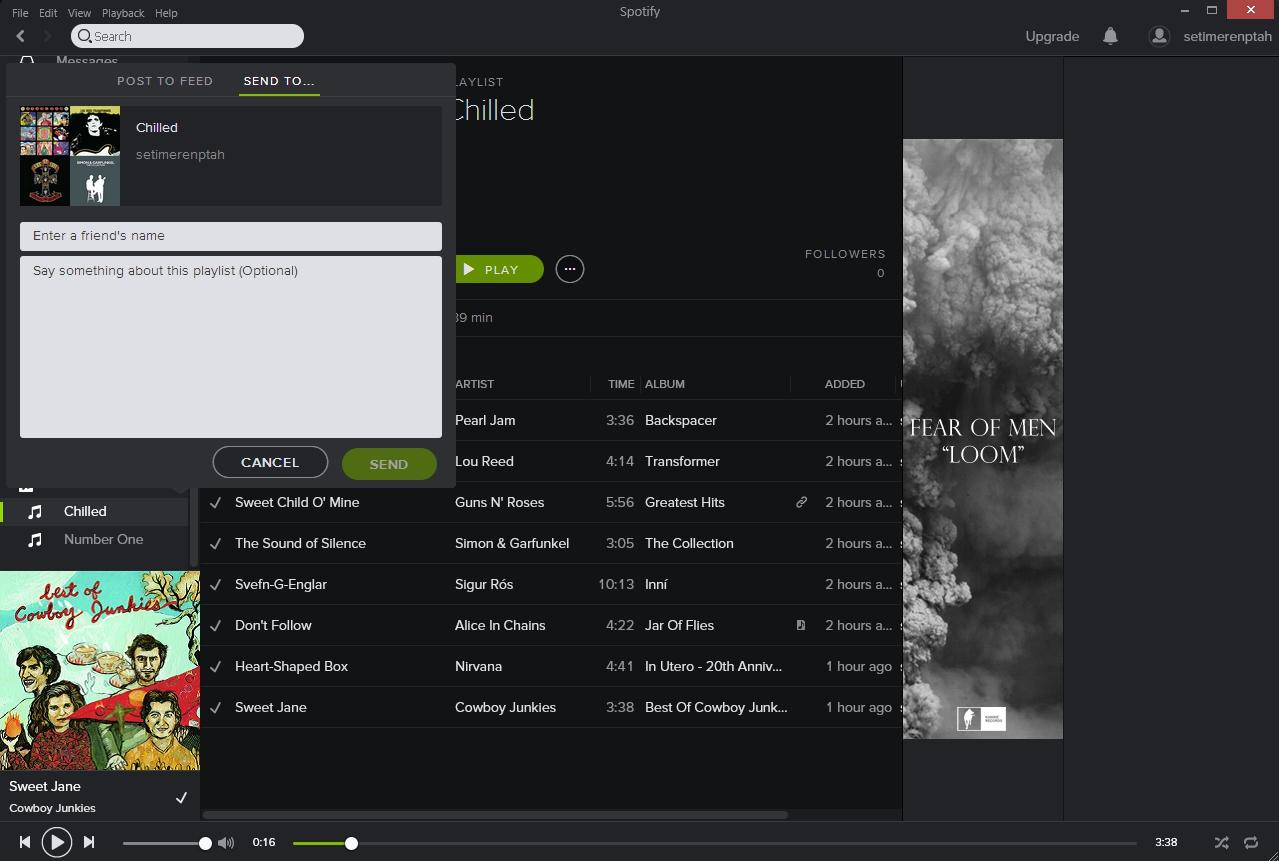Open the Playback menu

coord(123,13)
